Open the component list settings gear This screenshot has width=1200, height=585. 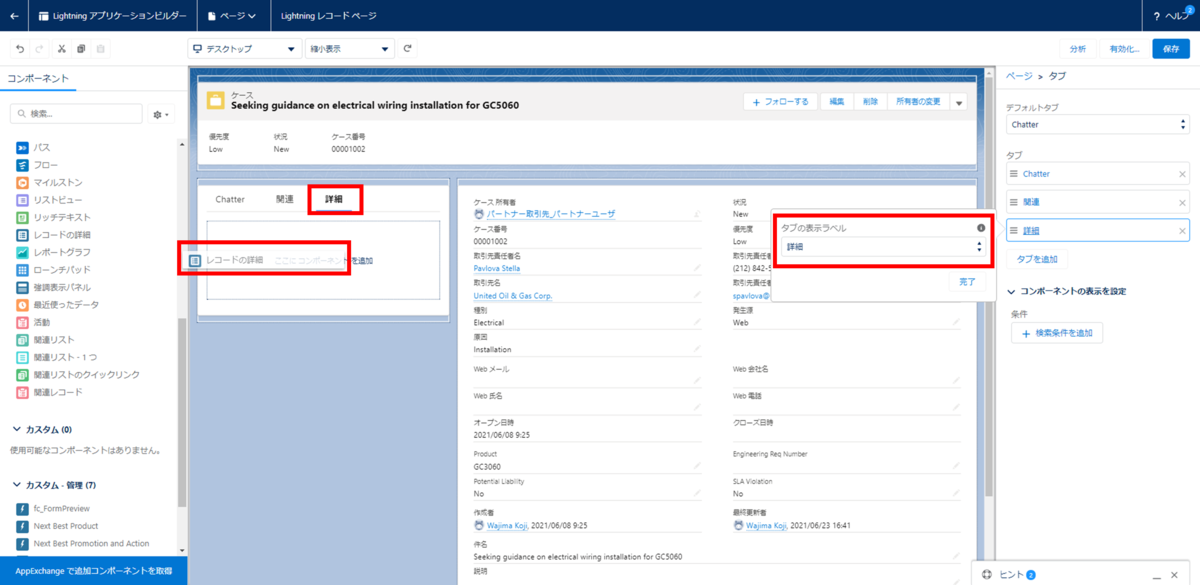(160, 115)
